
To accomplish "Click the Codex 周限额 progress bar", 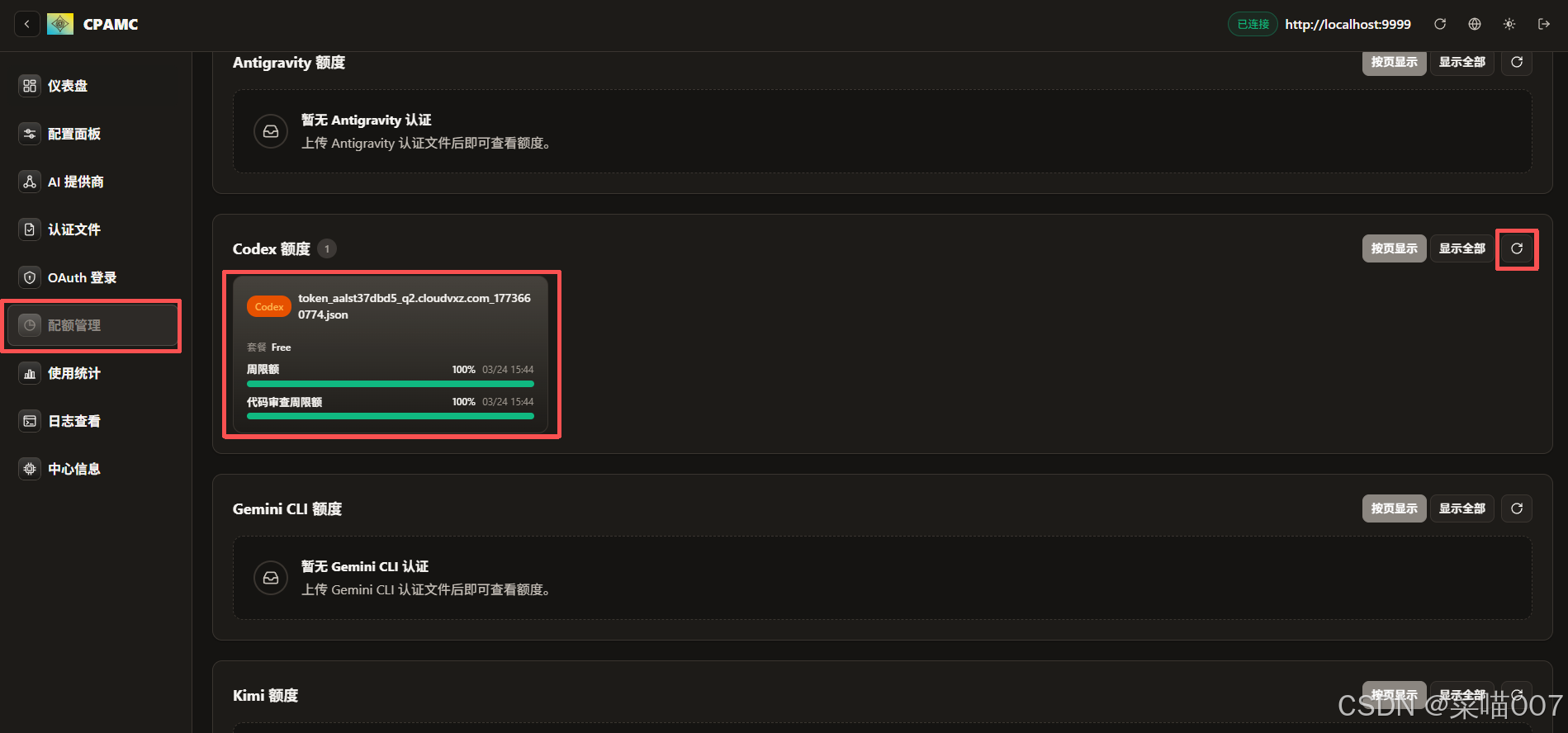I will pos(390,384).
